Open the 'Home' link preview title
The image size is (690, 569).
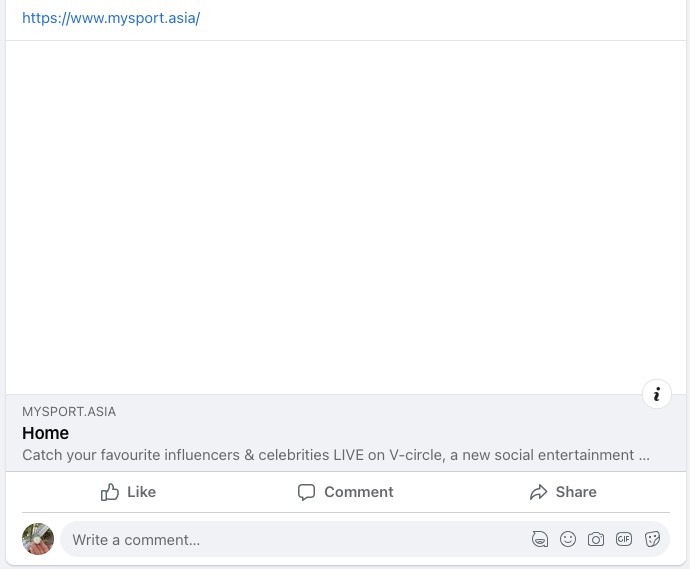(45, 433)
